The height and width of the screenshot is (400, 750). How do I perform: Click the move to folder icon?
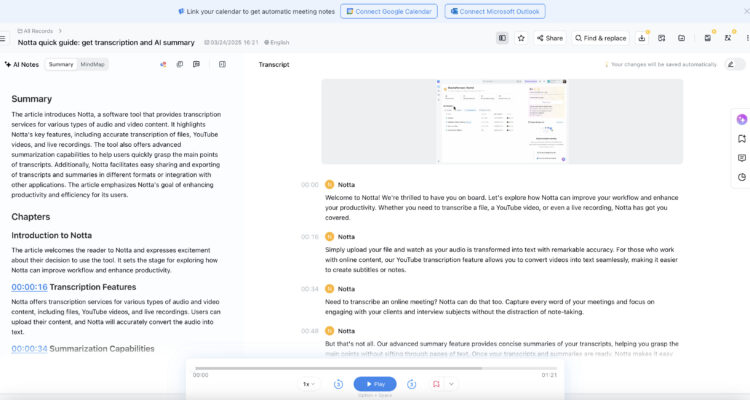pyautogui.click(x=682, y=38)
